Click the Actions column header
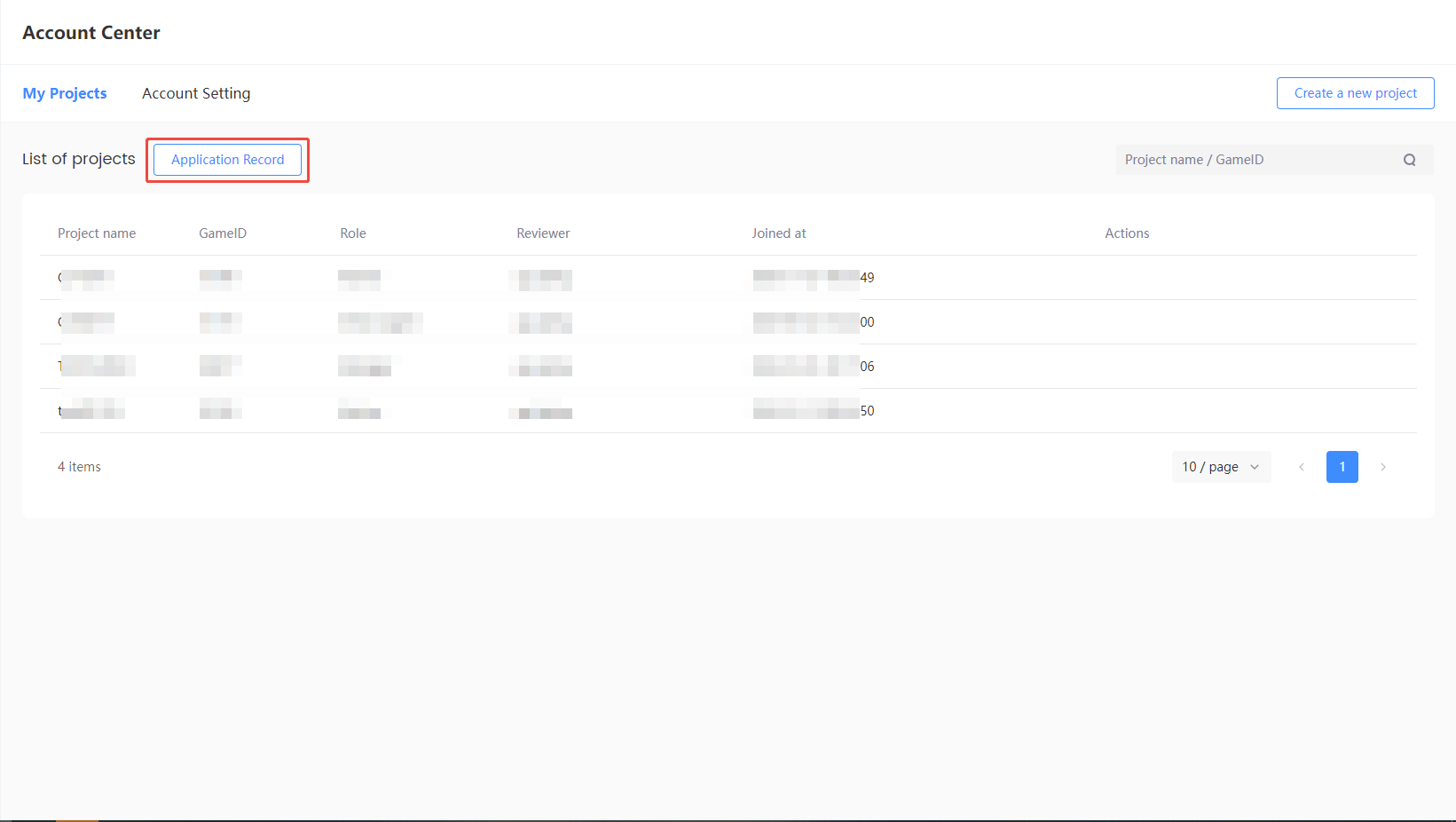This screenshot has width=1456, height=822. pyautogui.click(x=1127, y=233)
